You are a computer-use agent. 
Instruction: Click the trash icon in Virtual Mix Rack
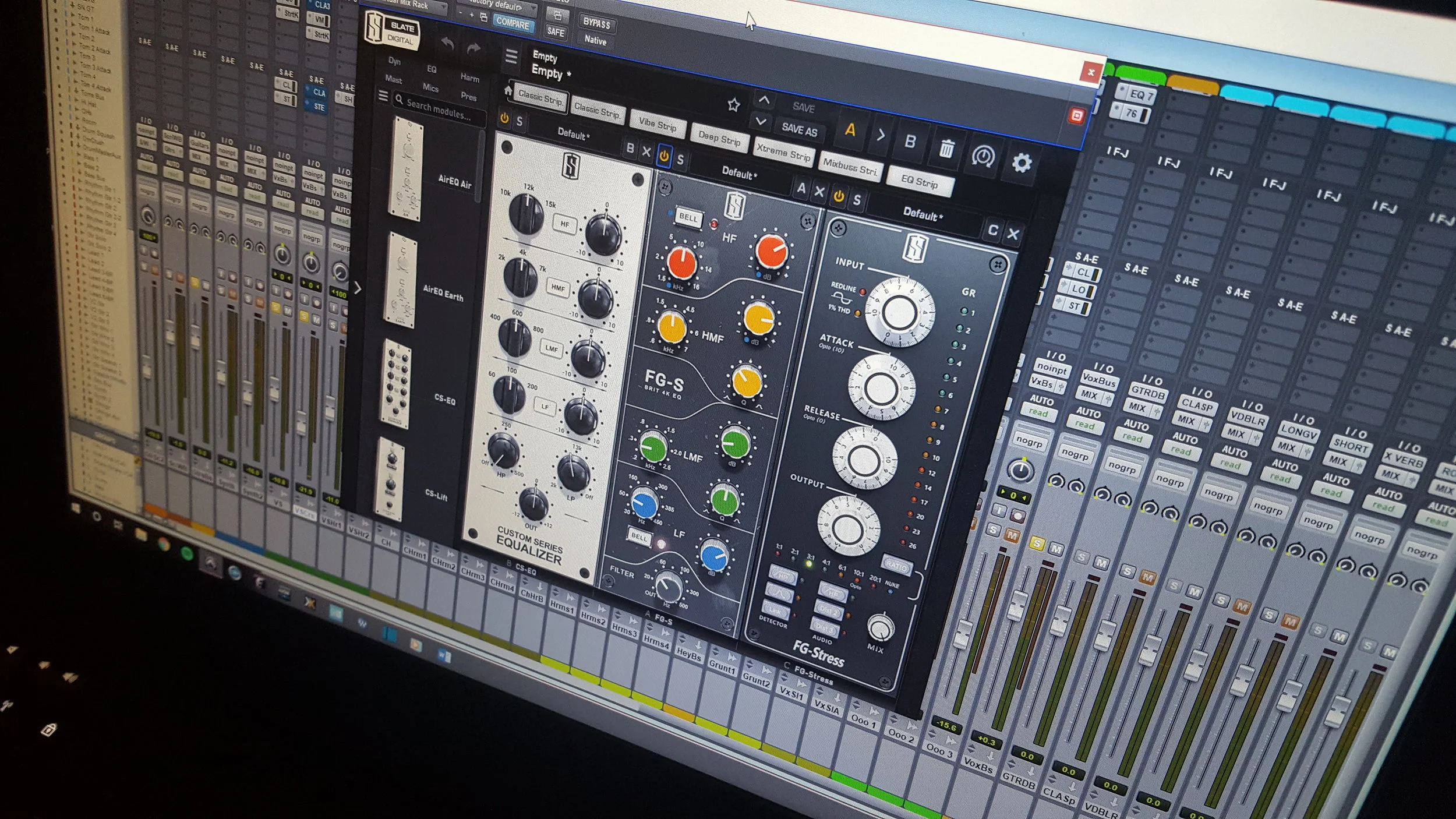[x=946, y=149]
